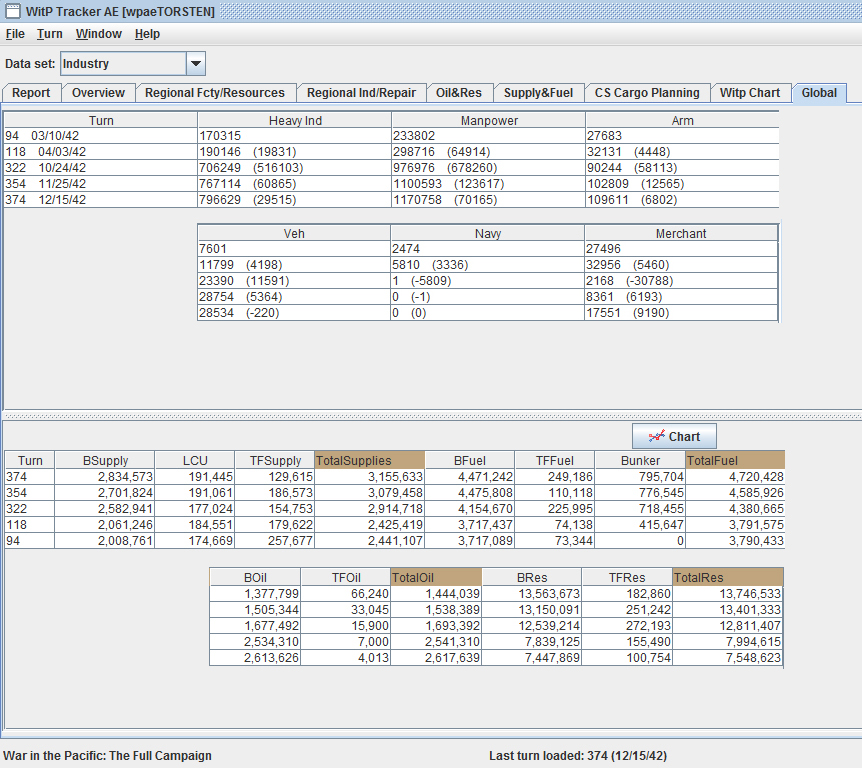Click the Heavy Ind column header
The width and height of the screenshot is (862, 768).
295,120
